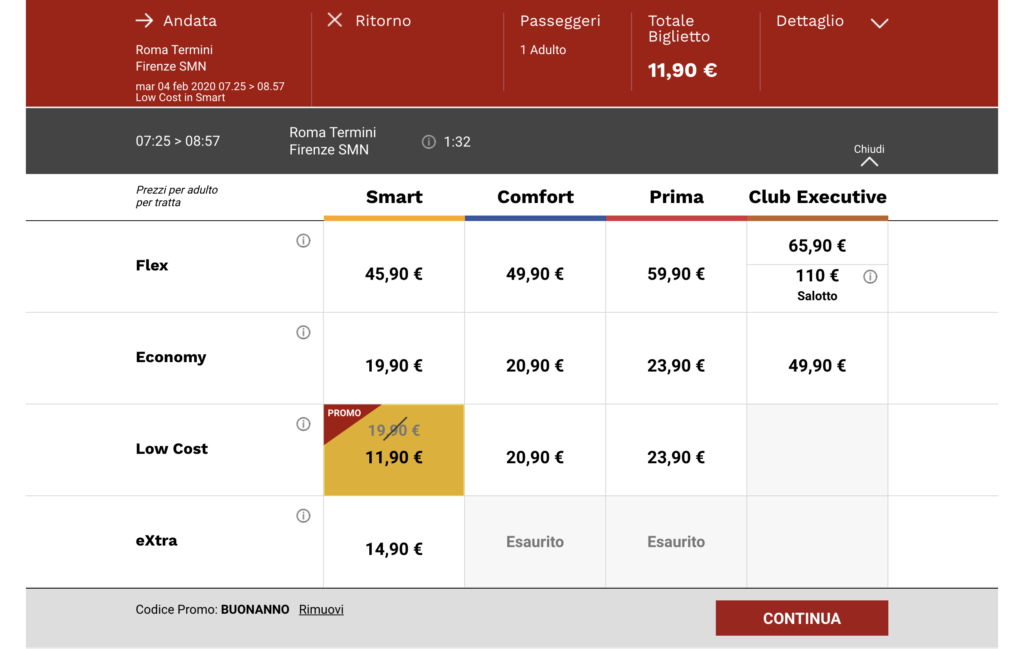Screen dimensions: 1024x649
Task: Choose the eXtra Smart fare 14,90 €
Action: point(394,549)
